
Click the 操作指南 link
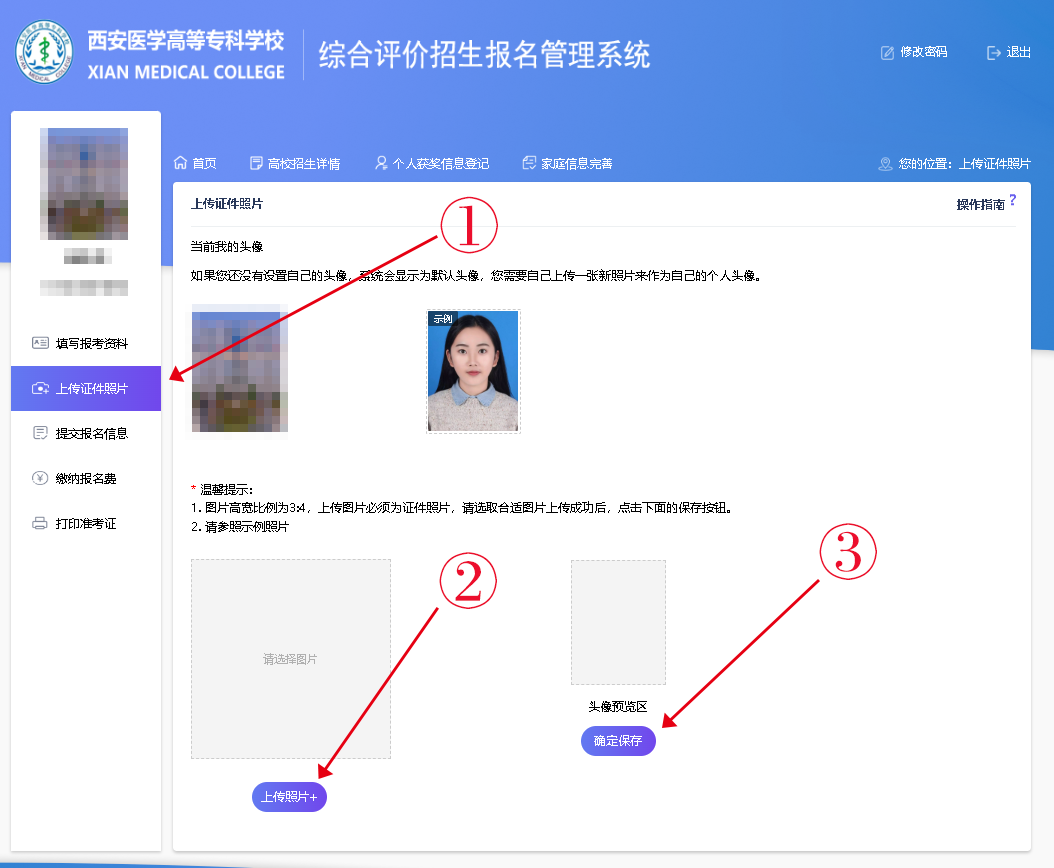click(x=980, y=204)
